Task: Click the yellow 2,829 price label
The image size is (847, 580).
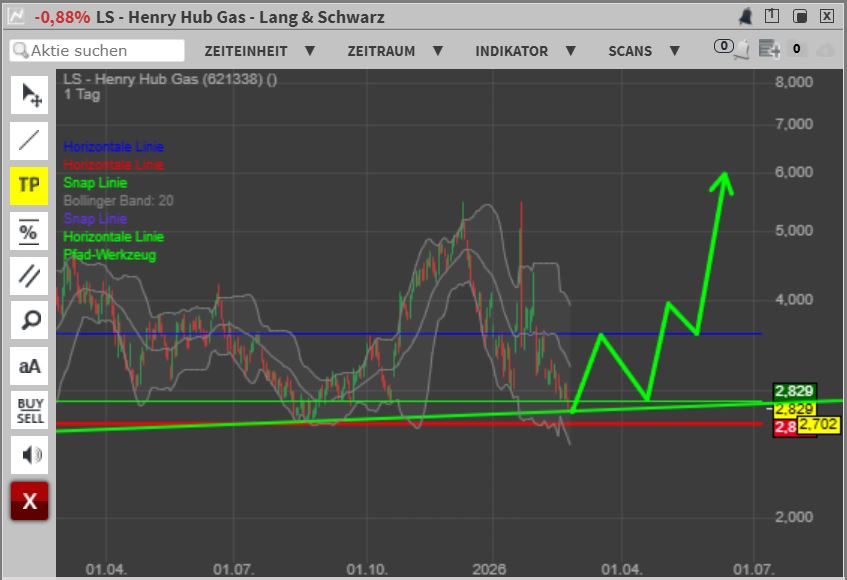Action: tap(795, 409)
